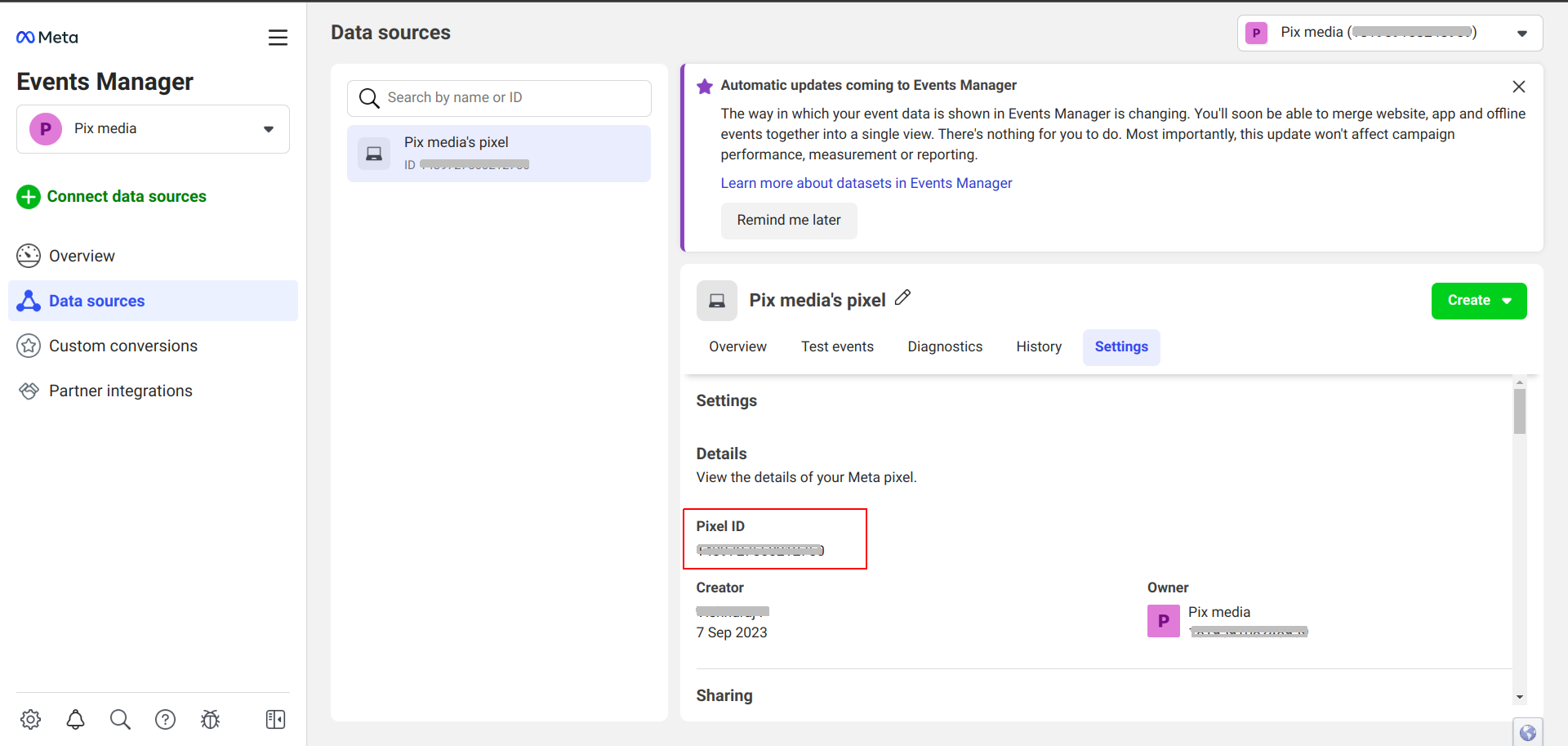
Task: Click the Remind me later button
Action: (x=788, y=221)
